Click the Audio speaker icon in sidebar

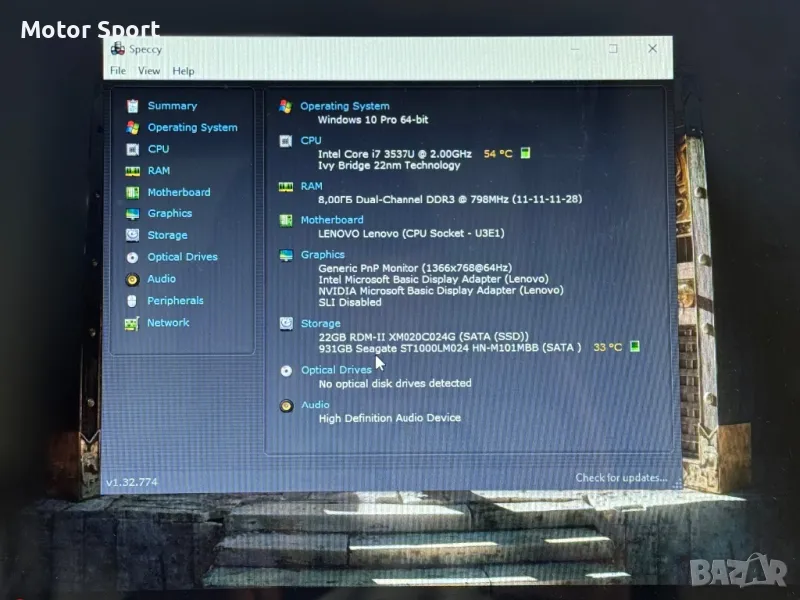(x=132, y=279)
